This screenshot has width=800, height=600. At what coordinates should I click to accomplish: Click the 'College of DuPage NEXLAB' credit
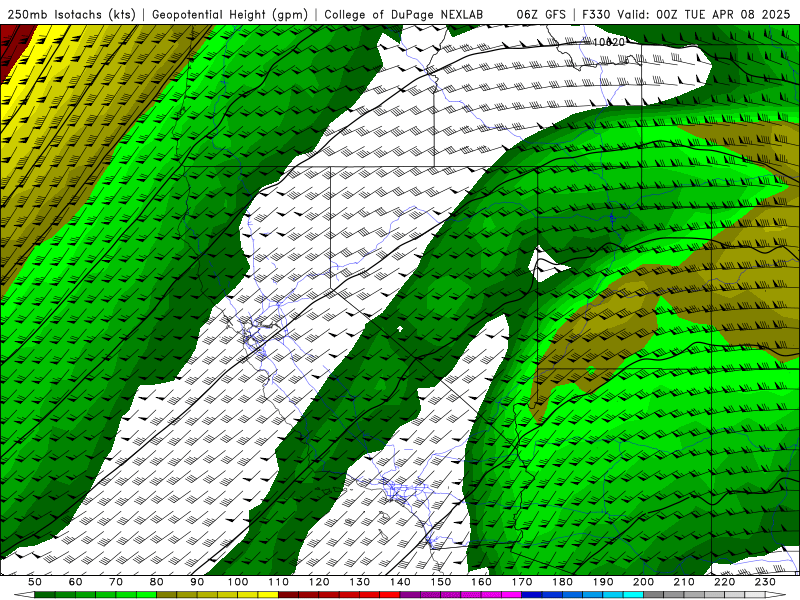404,15
